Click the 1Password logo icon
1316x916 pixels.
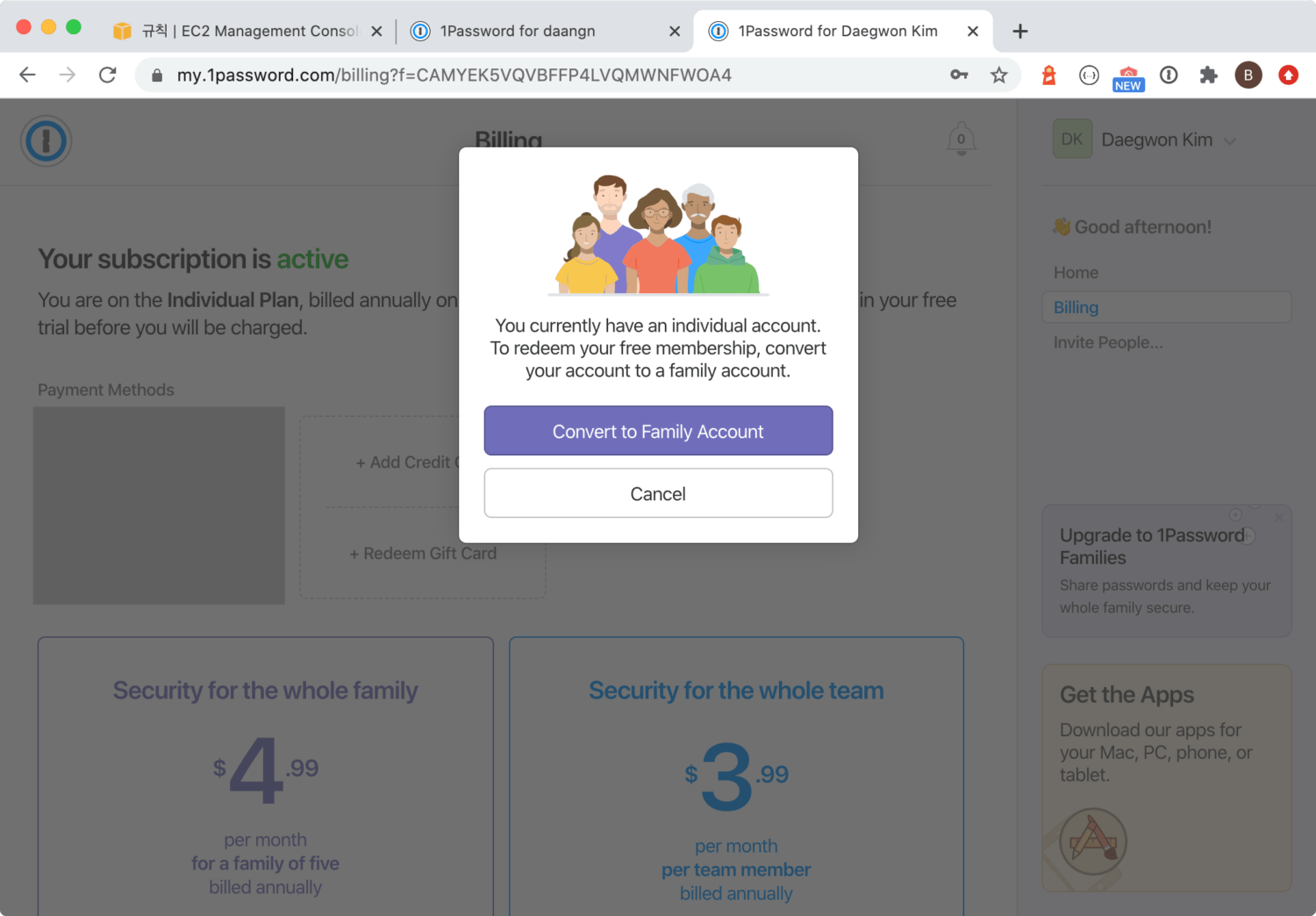[46, 141]
